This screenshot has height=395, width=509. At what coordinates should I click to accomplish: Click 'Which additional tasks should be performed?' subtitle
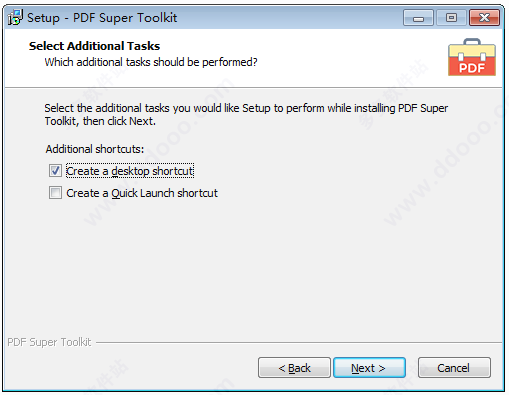point(151,62)
